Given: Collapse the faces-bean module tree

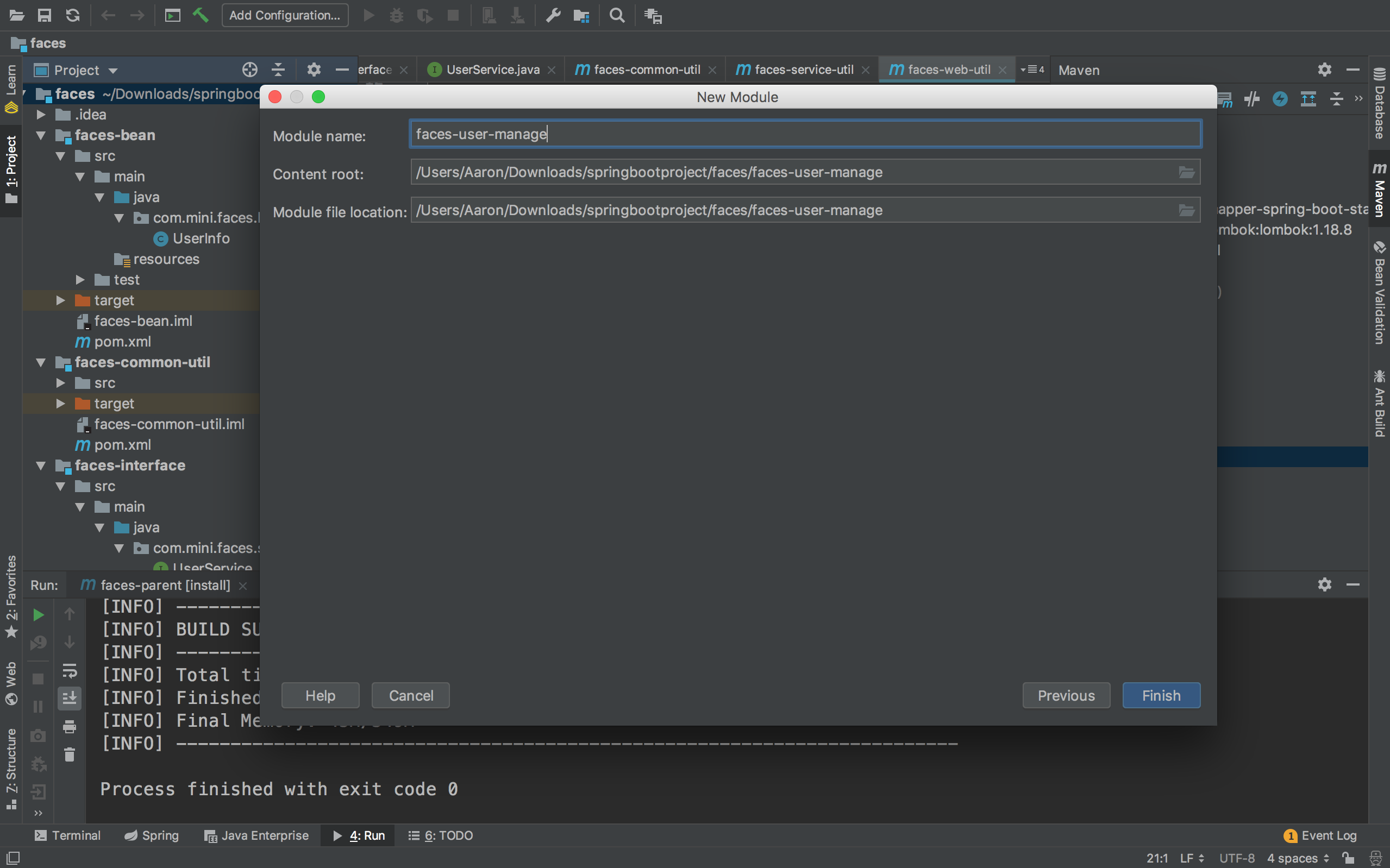Looking at the screenshot, I should [x=40, y=135].
